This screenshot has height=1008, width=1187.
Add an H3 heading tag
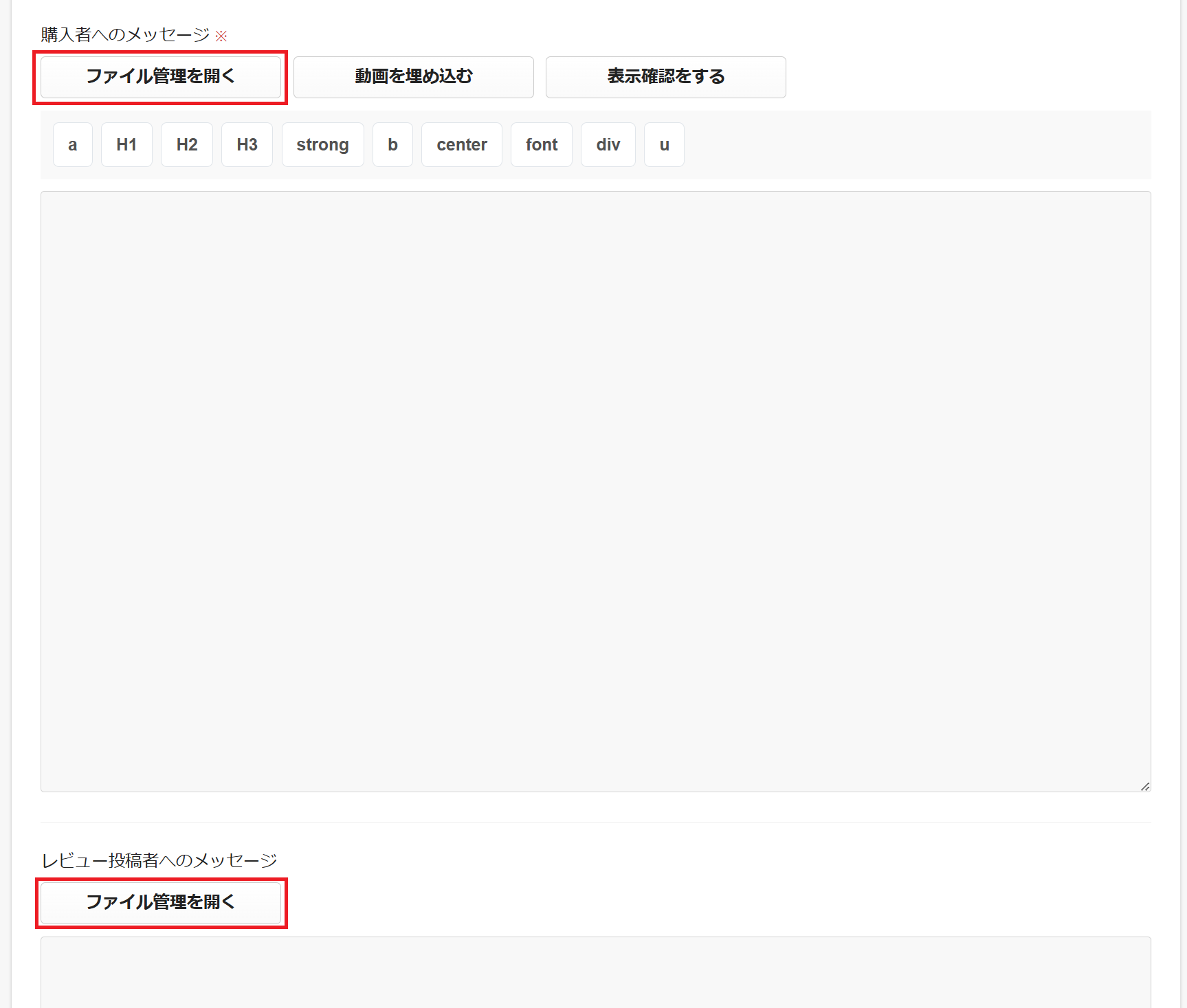[x=247, y=145]
